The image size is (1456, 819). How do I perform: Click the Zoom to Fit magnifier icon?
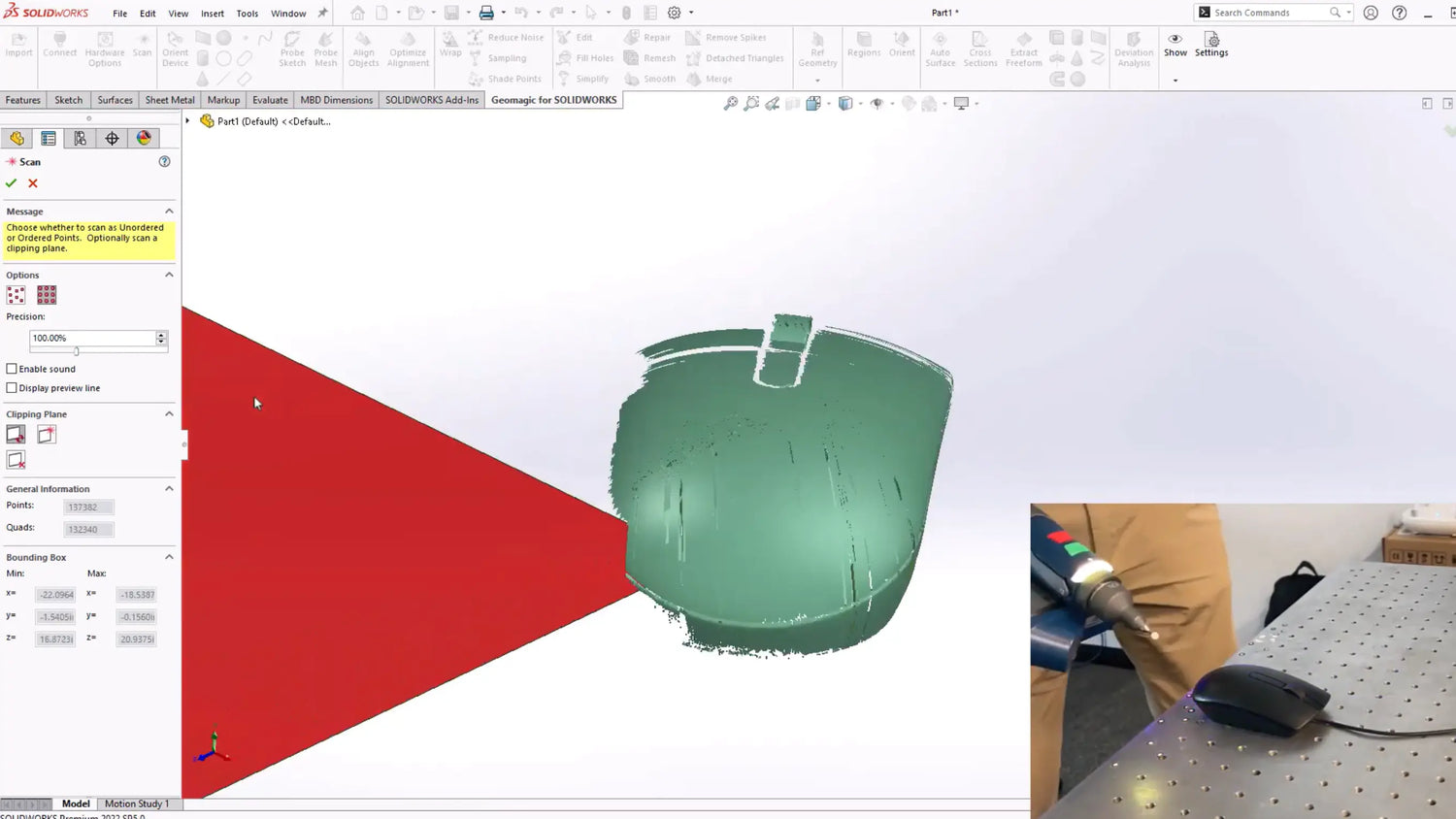731,104
